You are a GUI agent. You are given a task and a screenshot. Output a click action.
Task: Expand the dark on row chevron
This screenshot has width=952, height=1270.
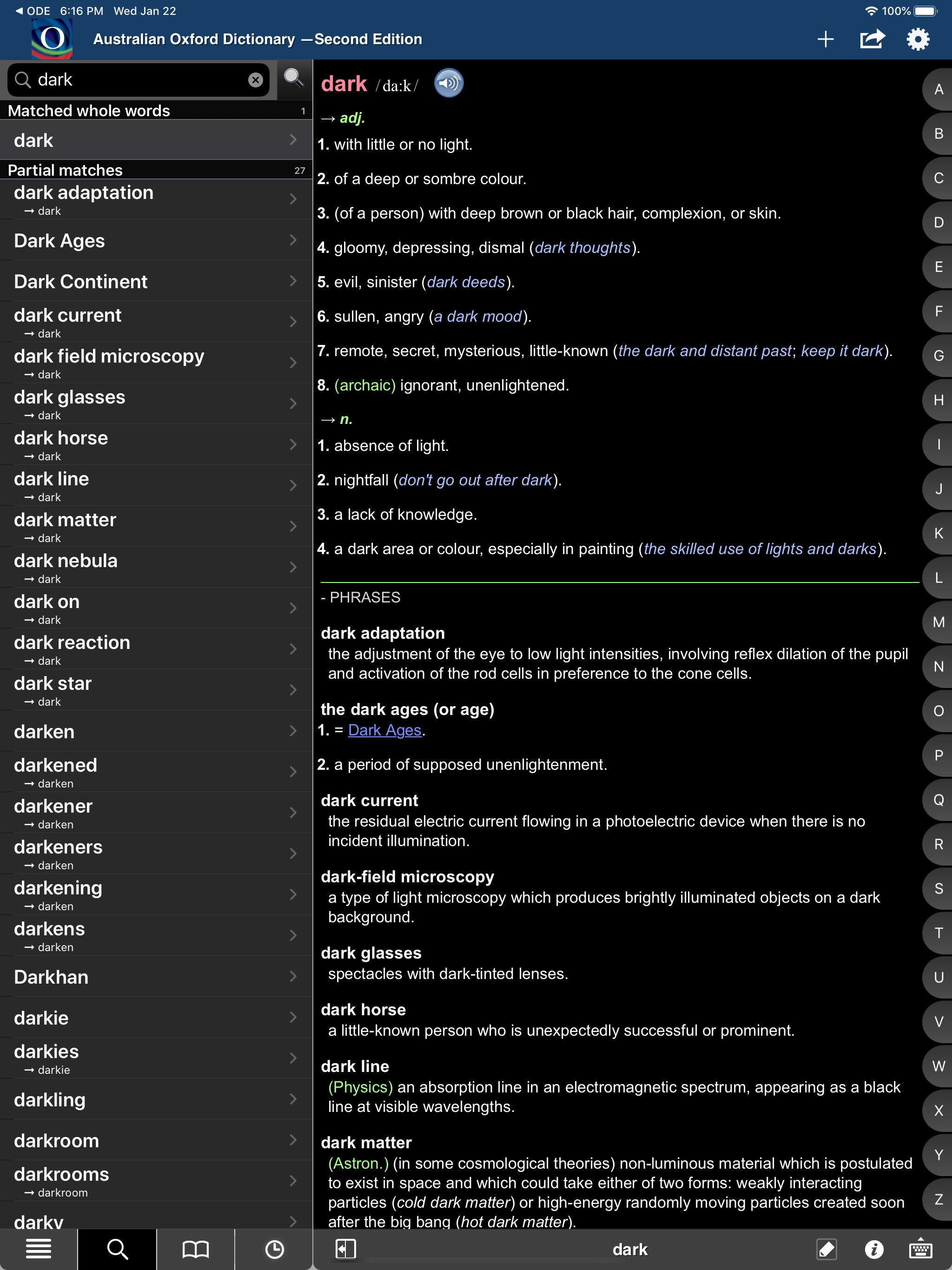(293, 608)
